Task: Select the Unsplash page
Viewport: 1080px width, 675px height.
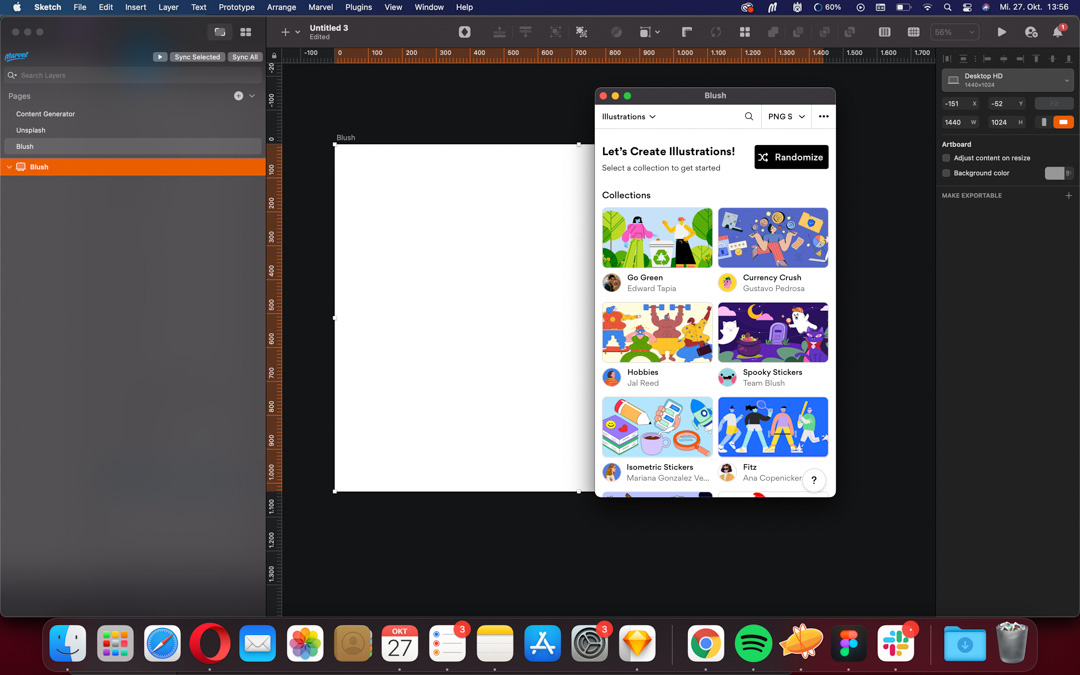Action: (132, 130)
